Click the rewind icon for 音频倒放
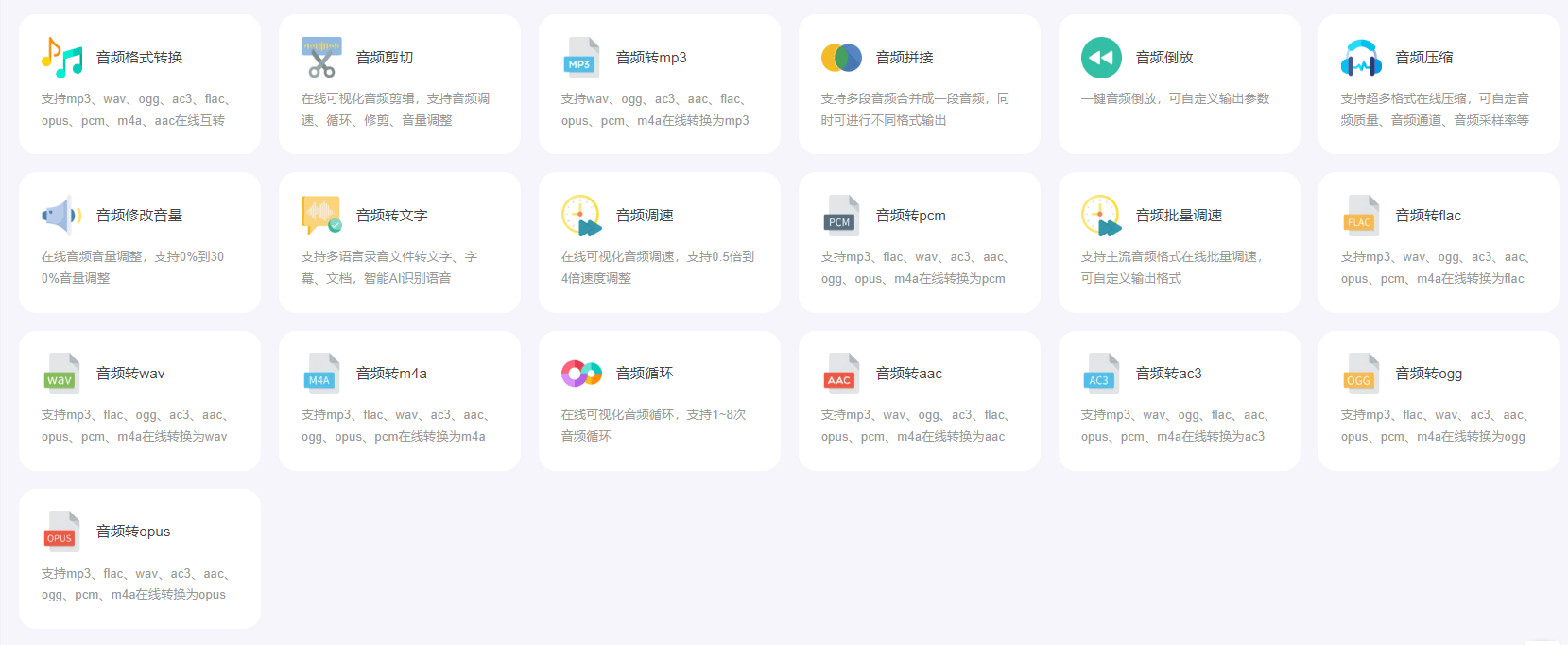 tap(1101, 58)
